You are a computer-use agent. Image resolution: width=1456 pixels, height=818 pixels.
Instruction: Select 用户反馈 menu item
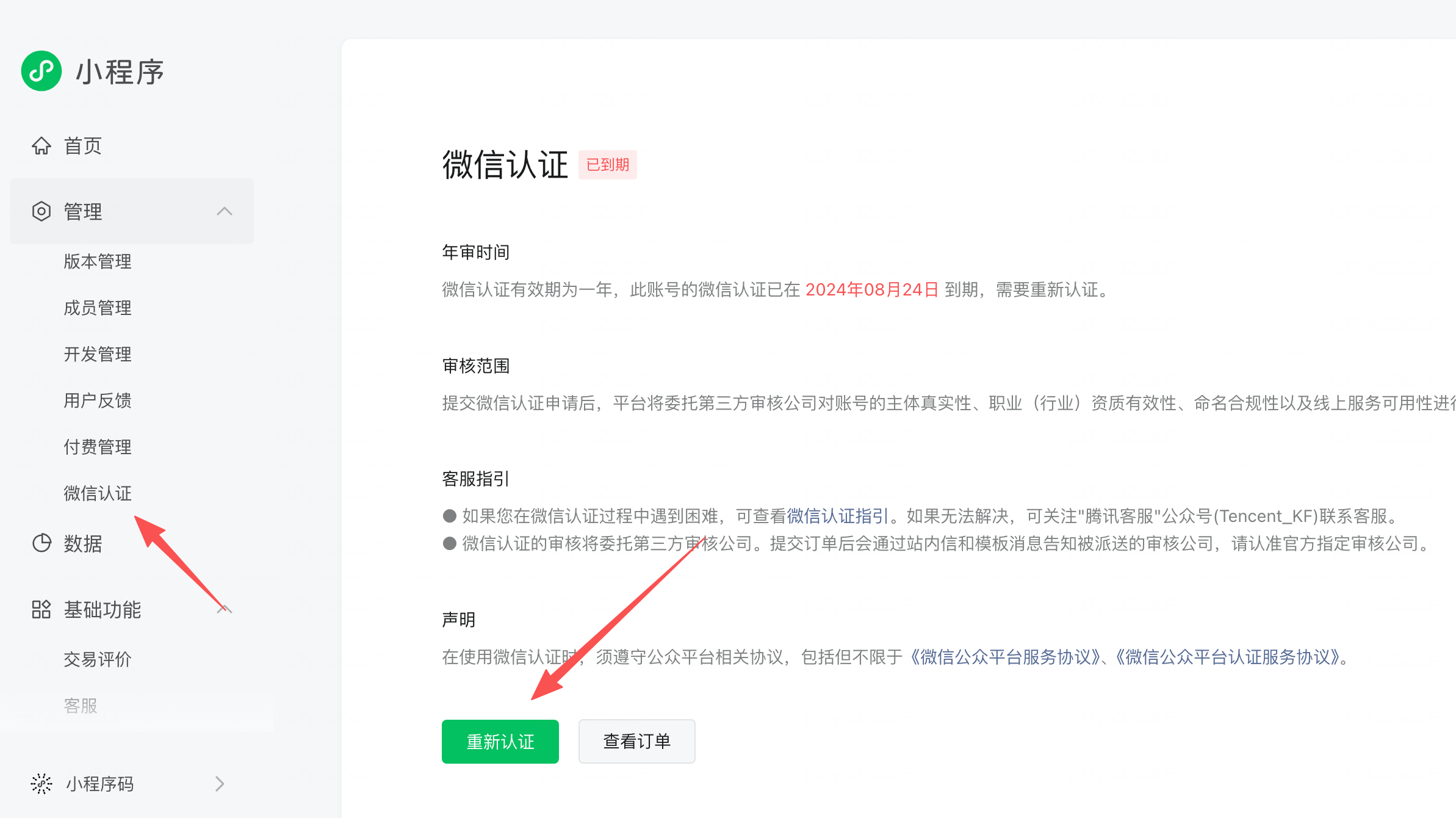(98, 400)
